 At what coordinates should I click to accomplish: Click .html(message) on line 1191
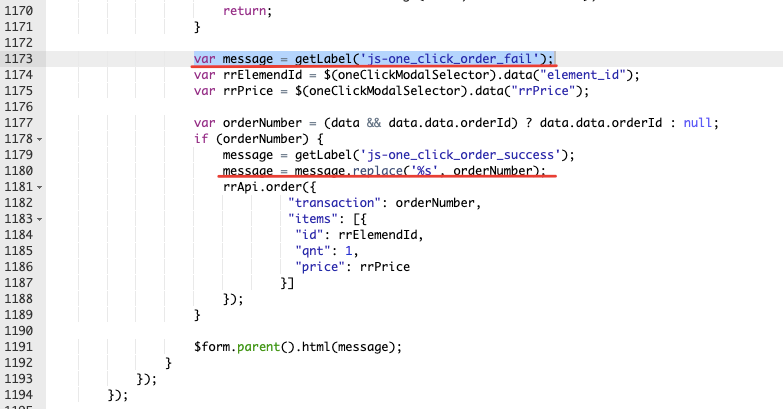click(x=345, y=347)
